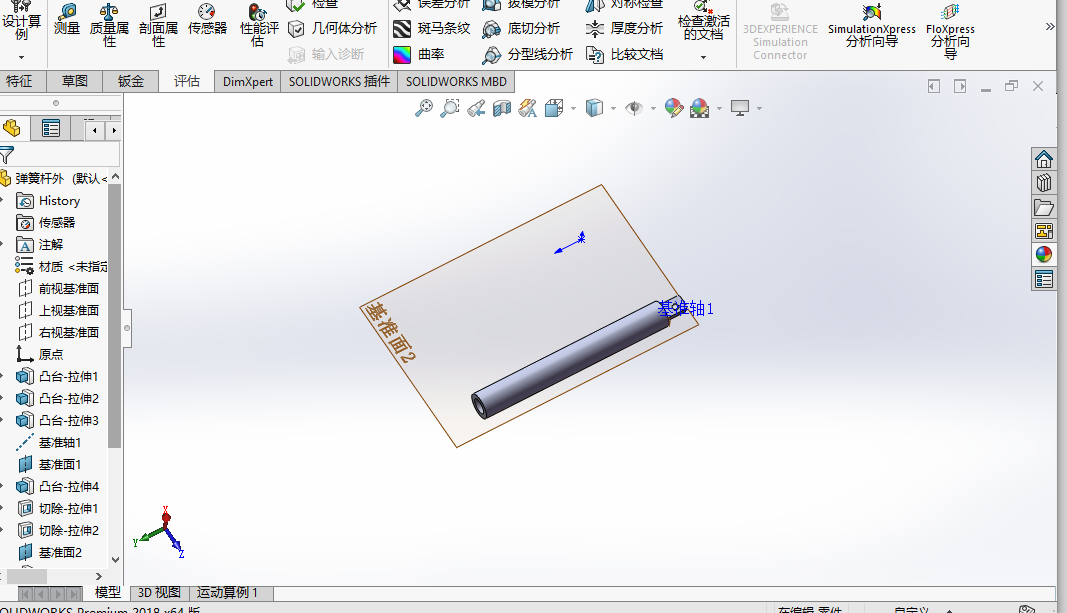Open View Orientation dropdown arrow
This screenshot has width=1067, height=613.
573,108
